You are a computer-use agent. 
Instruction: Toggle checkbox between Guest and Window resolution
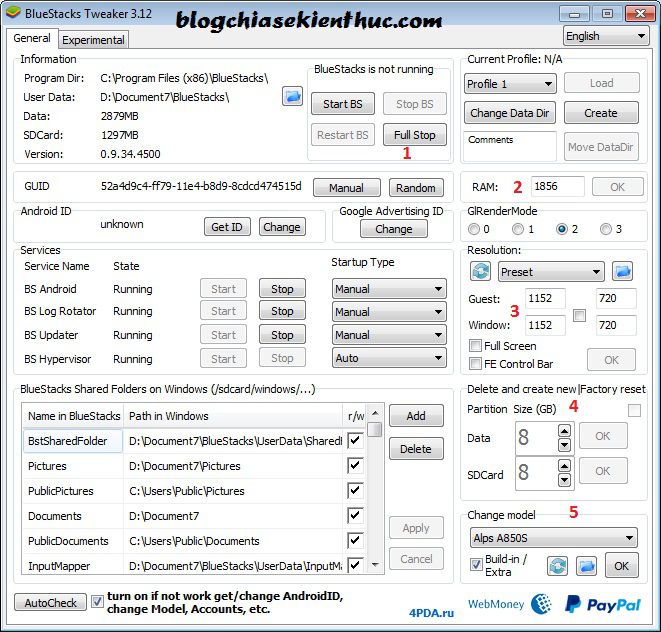[580, 315]
